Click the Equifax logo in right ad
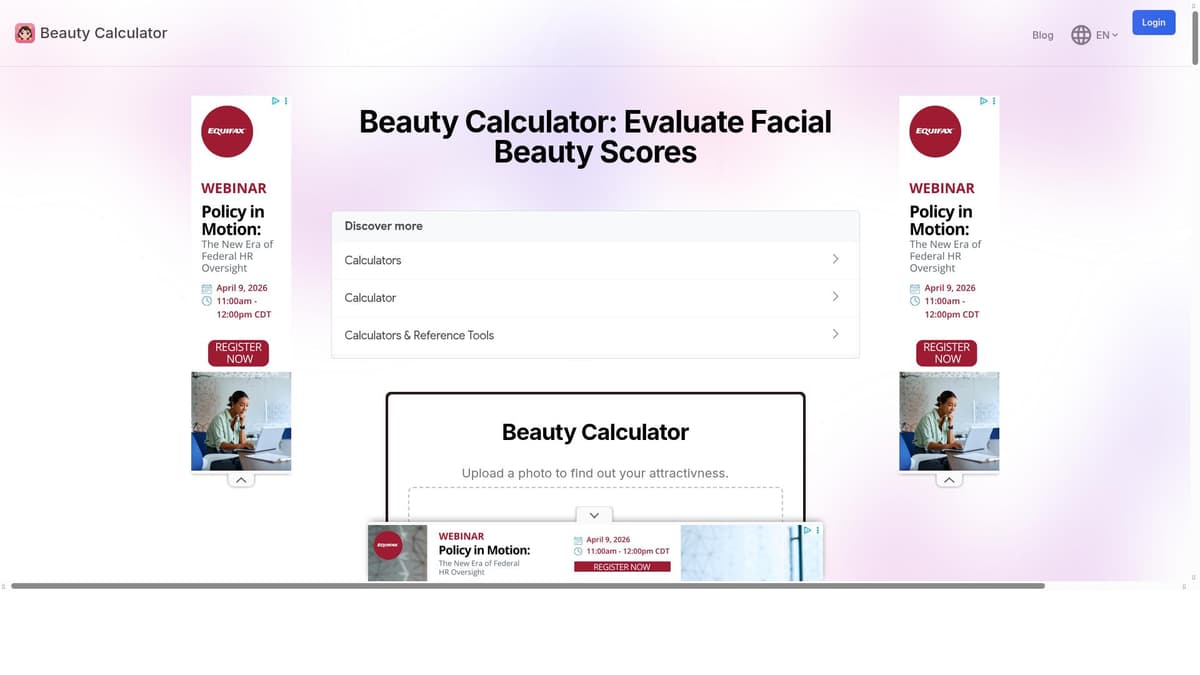 [935, 131]
